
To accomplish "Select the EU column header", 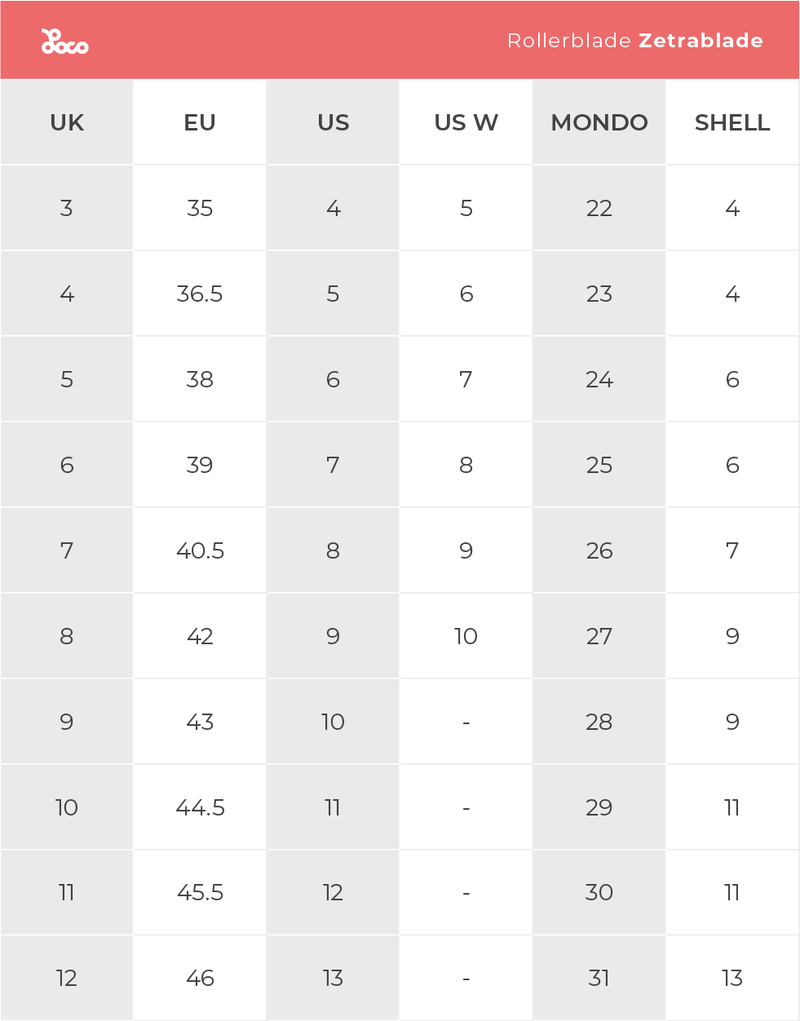I will click(x=200, y=123).
